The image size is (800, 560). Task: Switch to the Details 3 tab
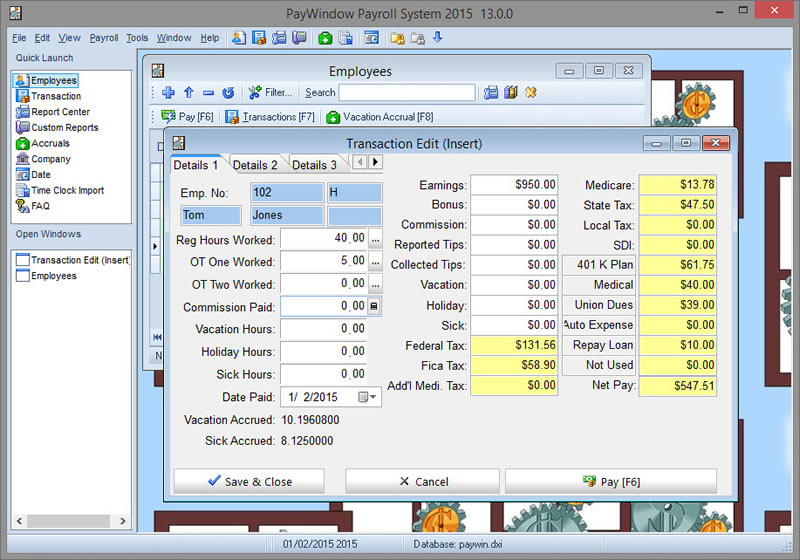tap(314, 165)
